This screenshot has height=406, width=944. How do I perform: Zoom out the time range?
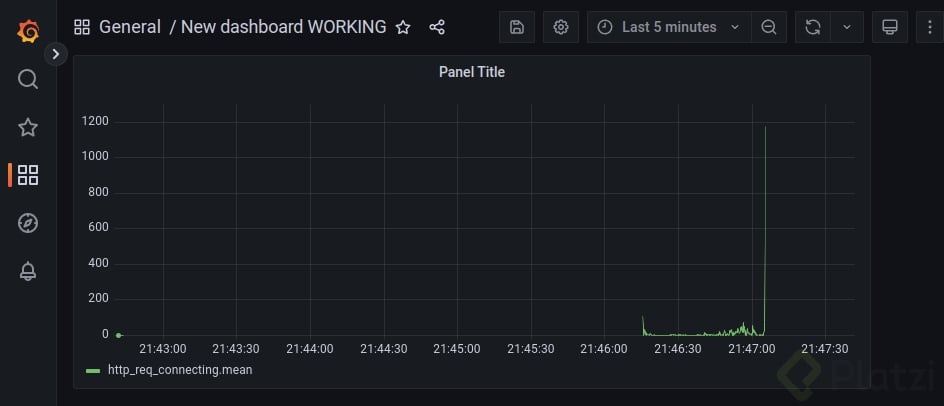pyautogui.click(x=769, y=27)
